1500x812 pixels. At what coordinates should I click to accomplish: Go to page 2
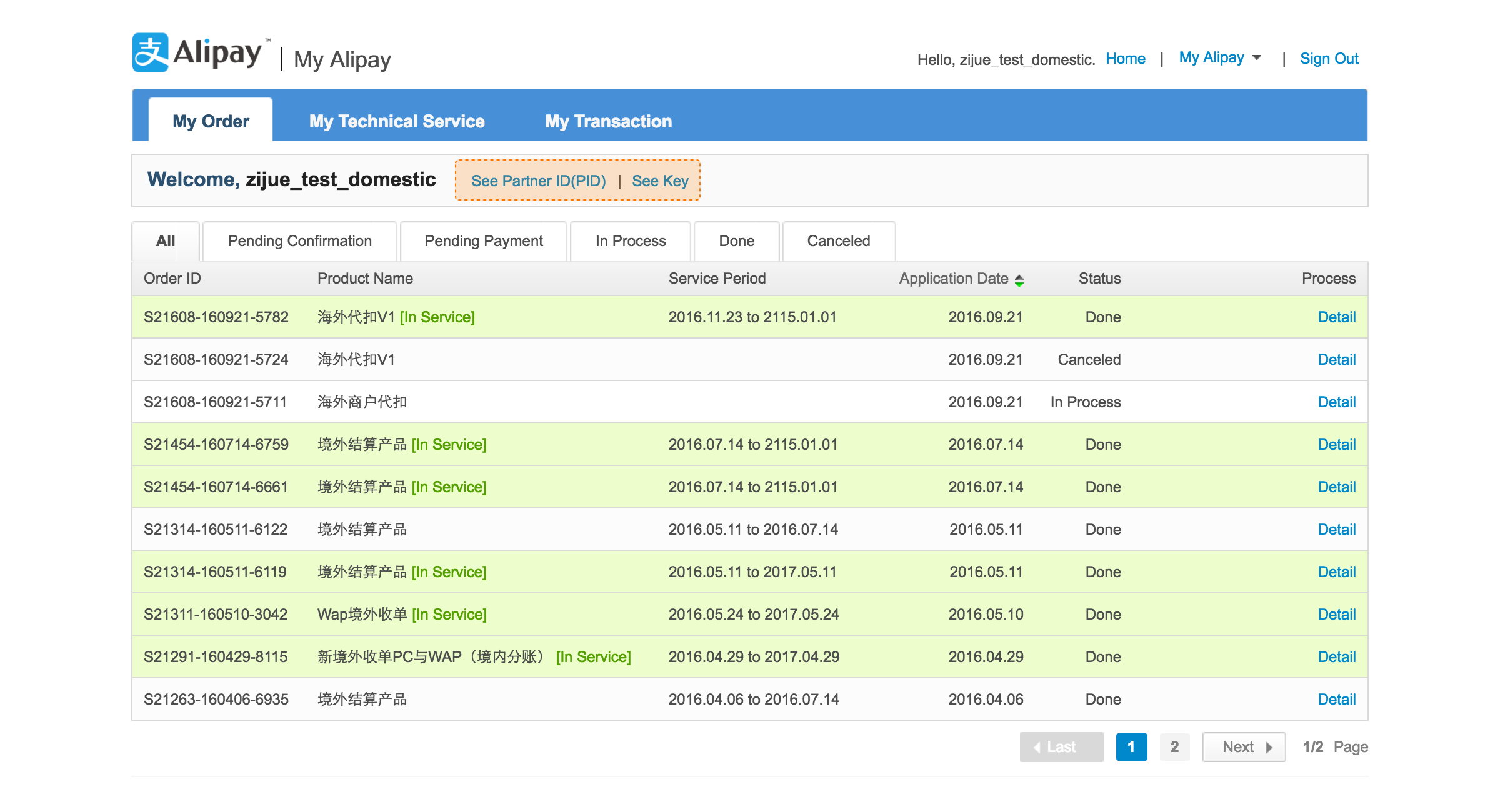coord(1174,747)
